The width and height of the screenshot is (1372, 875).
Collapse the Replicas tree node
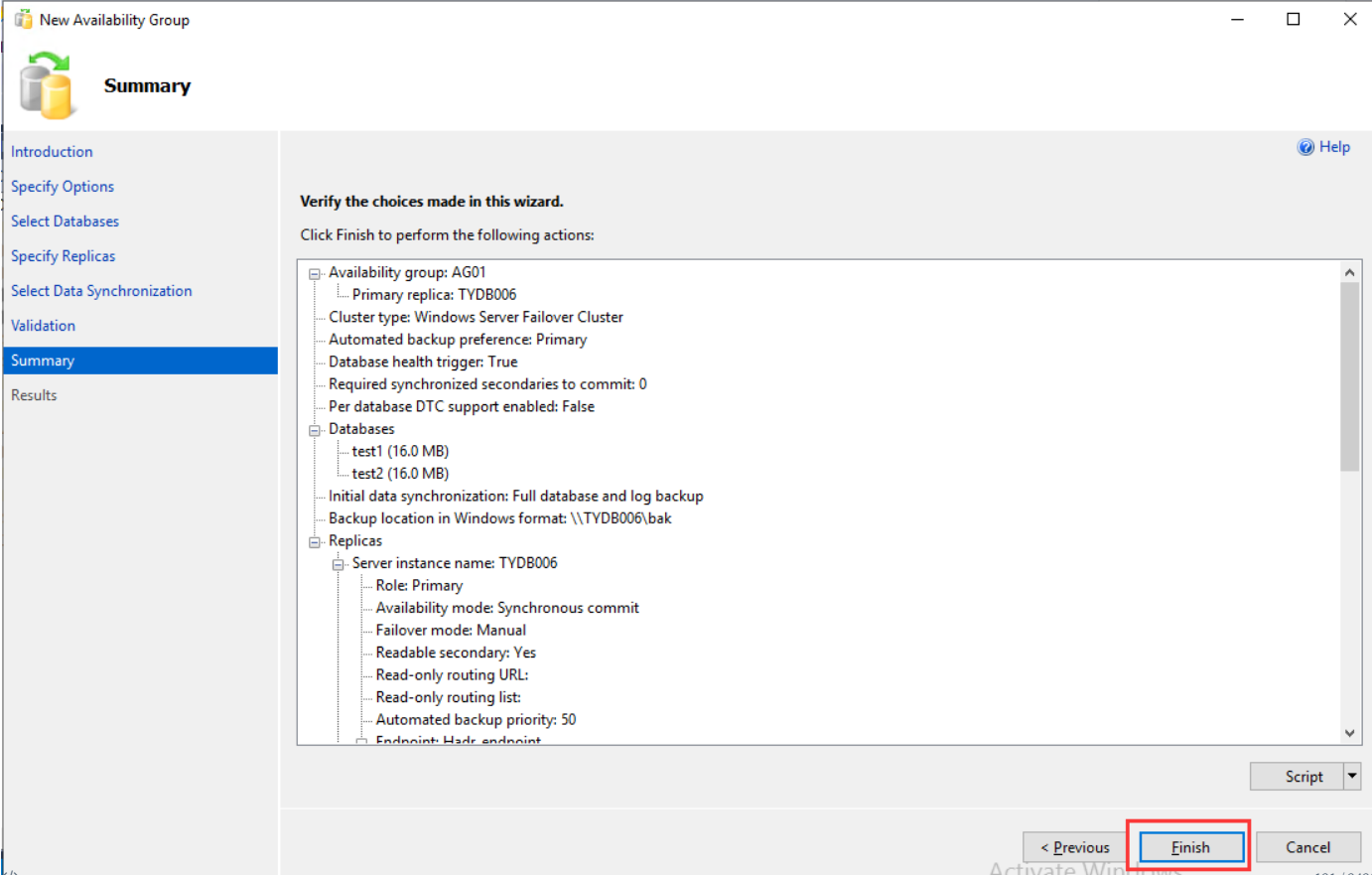pos(315,542)
